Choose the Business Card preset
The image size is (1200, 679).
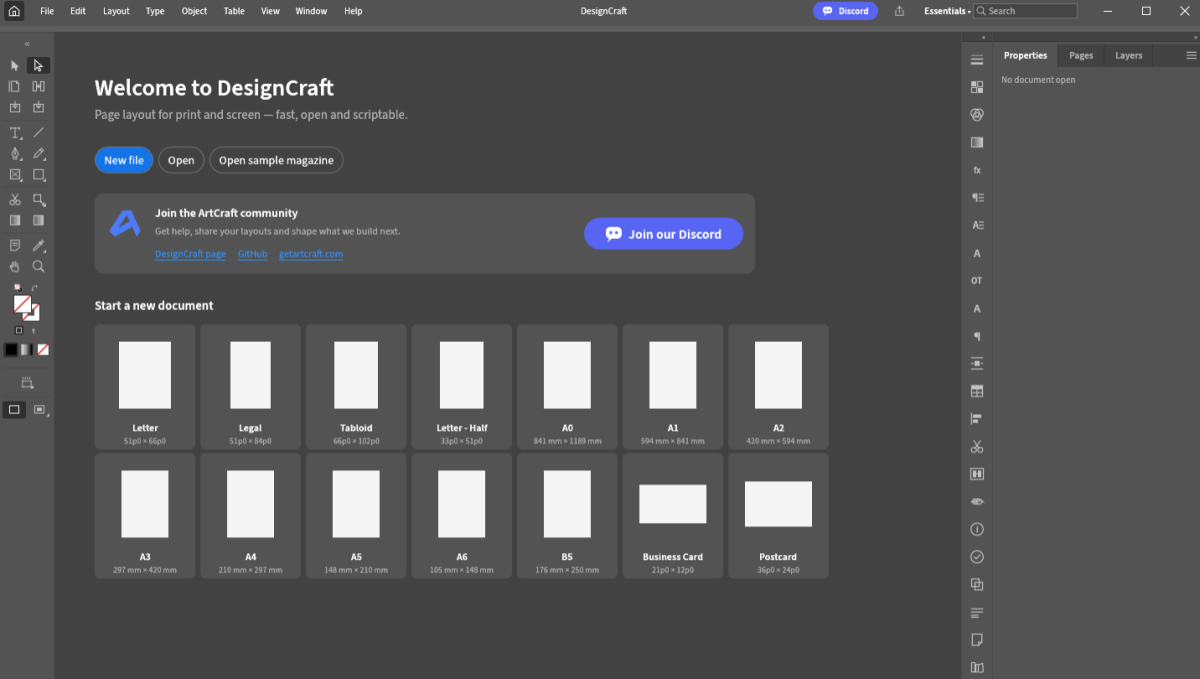(x=673, y=515)
